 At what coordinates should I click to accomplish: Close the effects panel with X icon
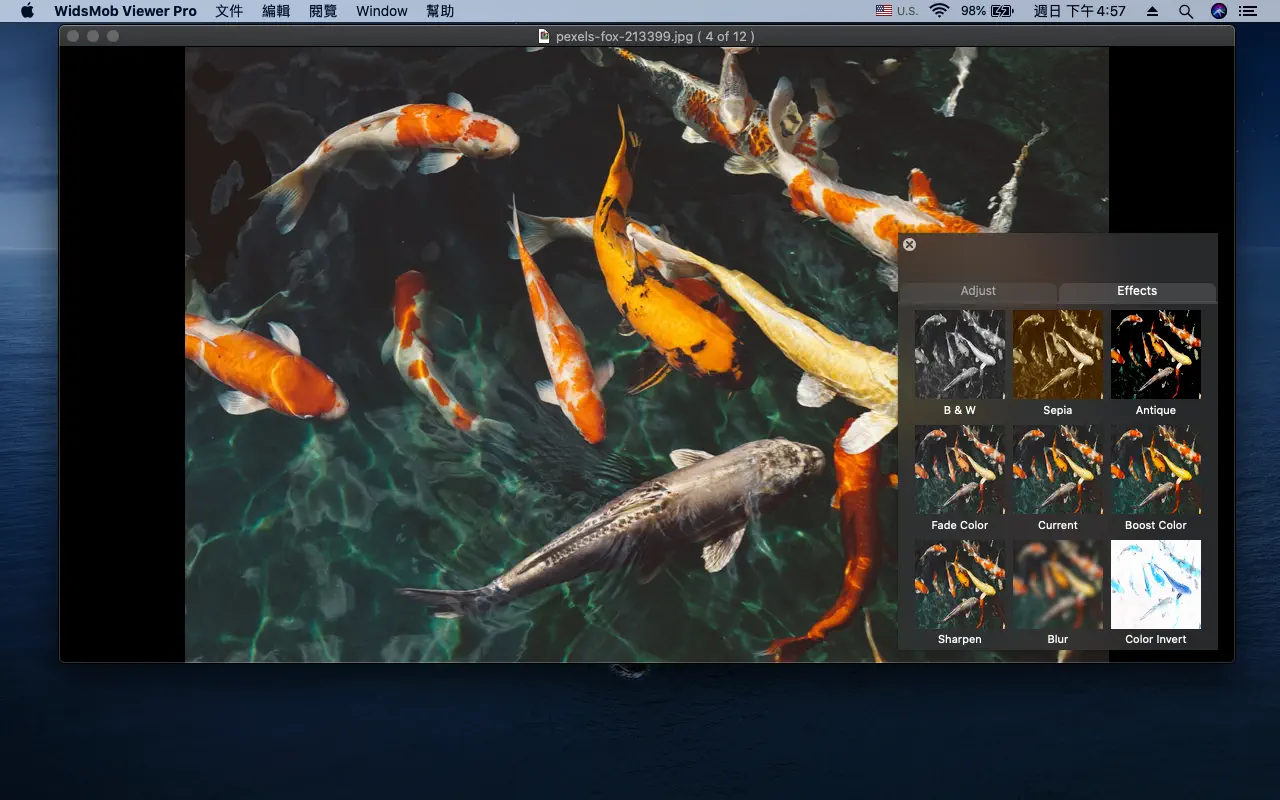[909, 244]
